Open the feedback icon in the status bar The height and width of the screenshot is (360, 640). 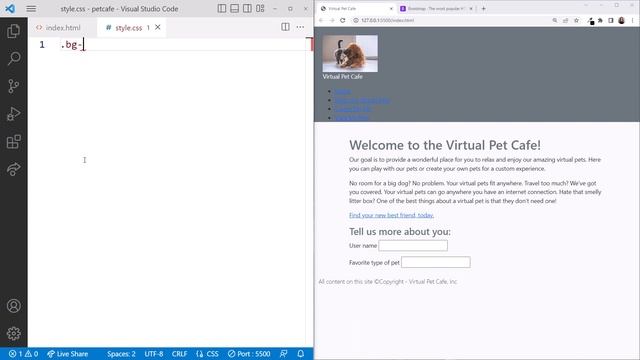pos(284,354)
